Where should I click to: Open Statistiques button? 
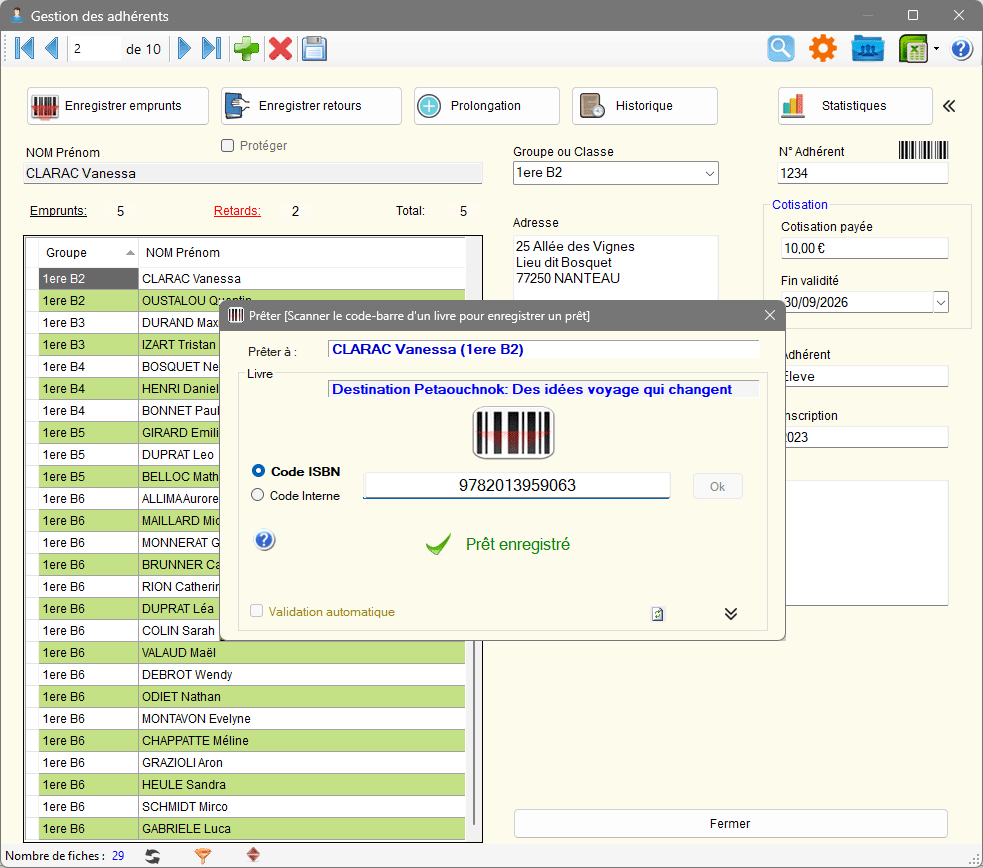pos(855,106)
